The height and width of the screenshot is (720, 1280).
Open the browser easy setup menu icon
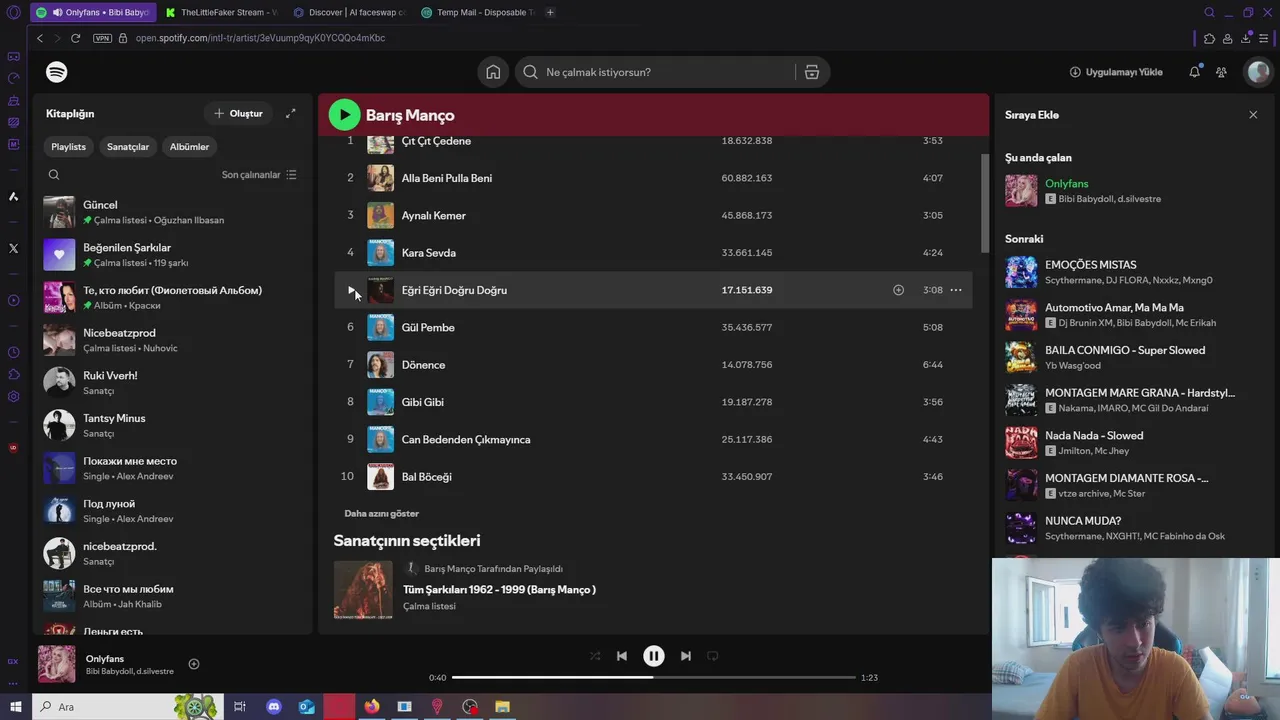tap(1264, 38)
